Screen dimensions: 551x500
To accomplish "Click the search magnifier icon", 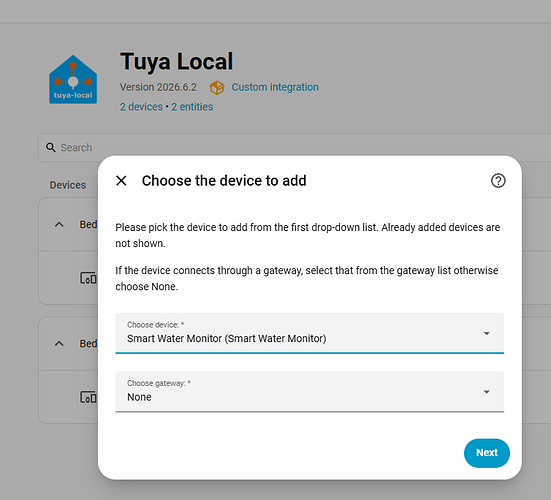I will [x=51, y=148].
